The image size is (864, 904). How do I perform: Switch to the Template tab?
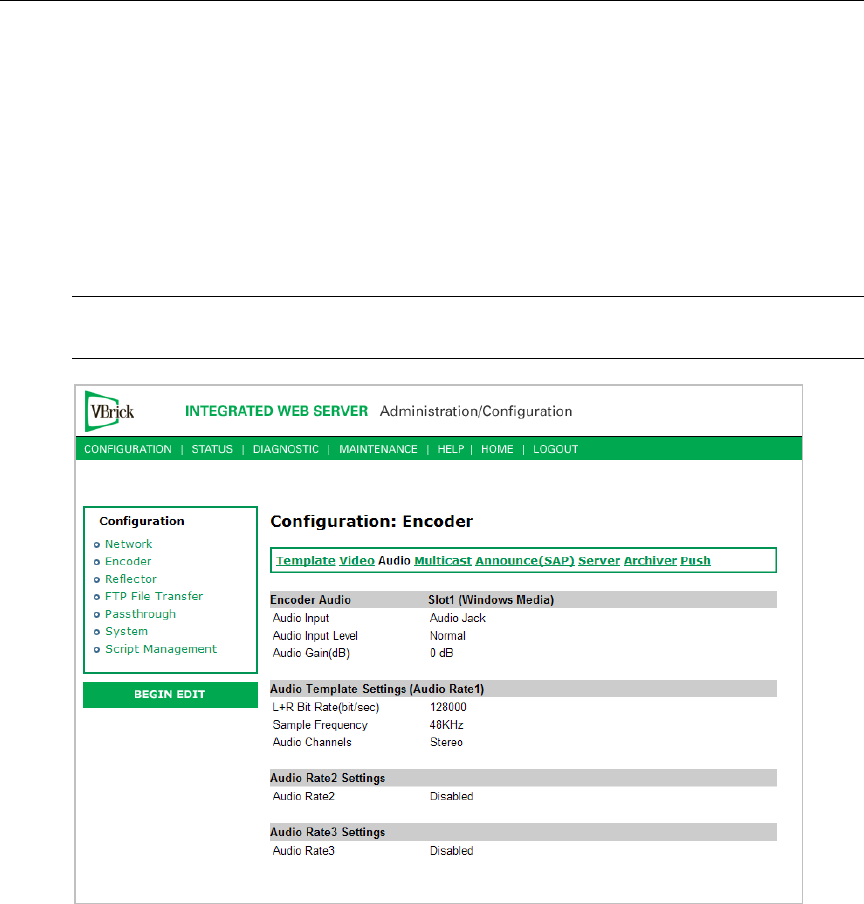point(305,560)
